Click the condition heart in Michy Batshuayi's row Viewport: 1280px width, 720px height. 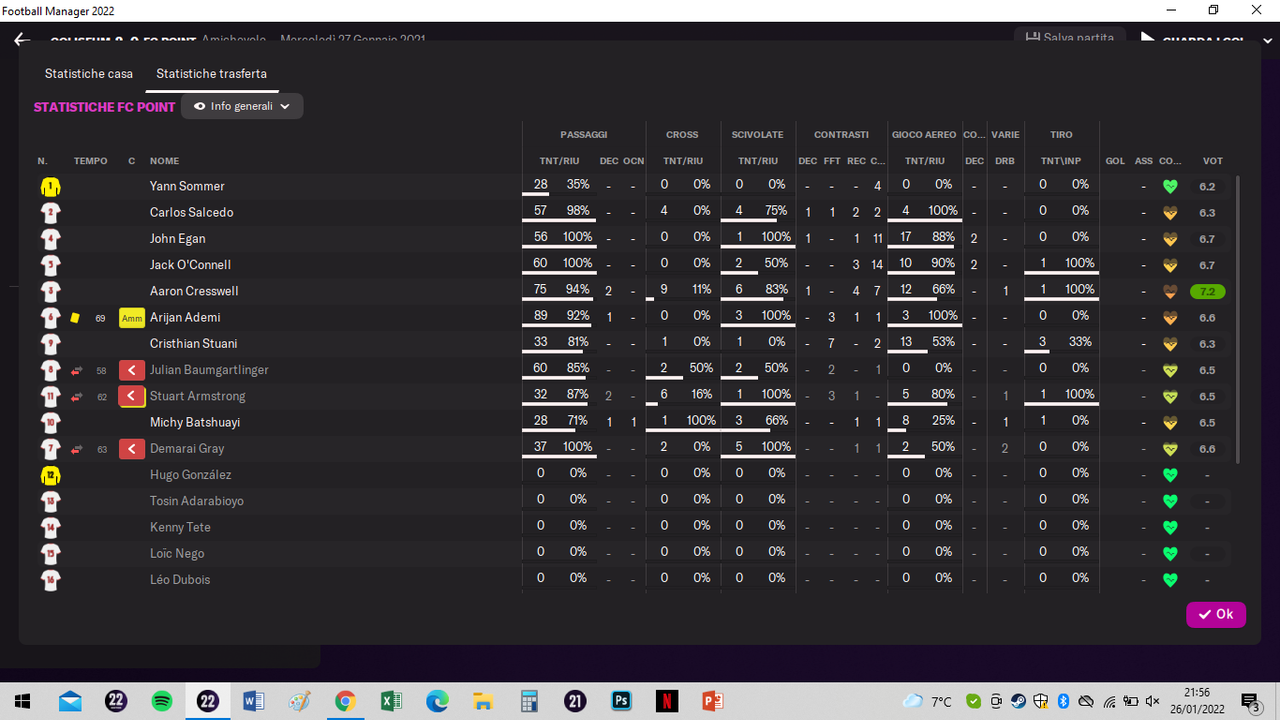coord(1170,423)
